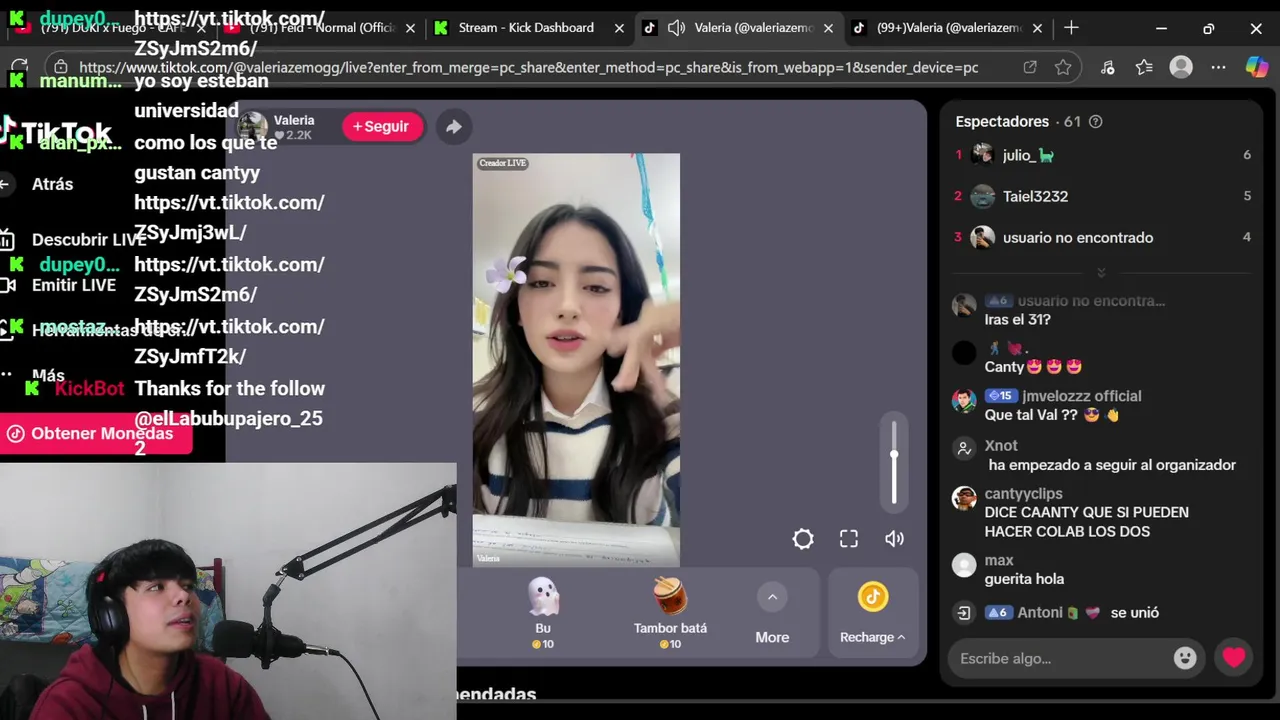1280x720 pixels.
Task: Open jmvelozzz official commenter name
Action: (1082, 396)
